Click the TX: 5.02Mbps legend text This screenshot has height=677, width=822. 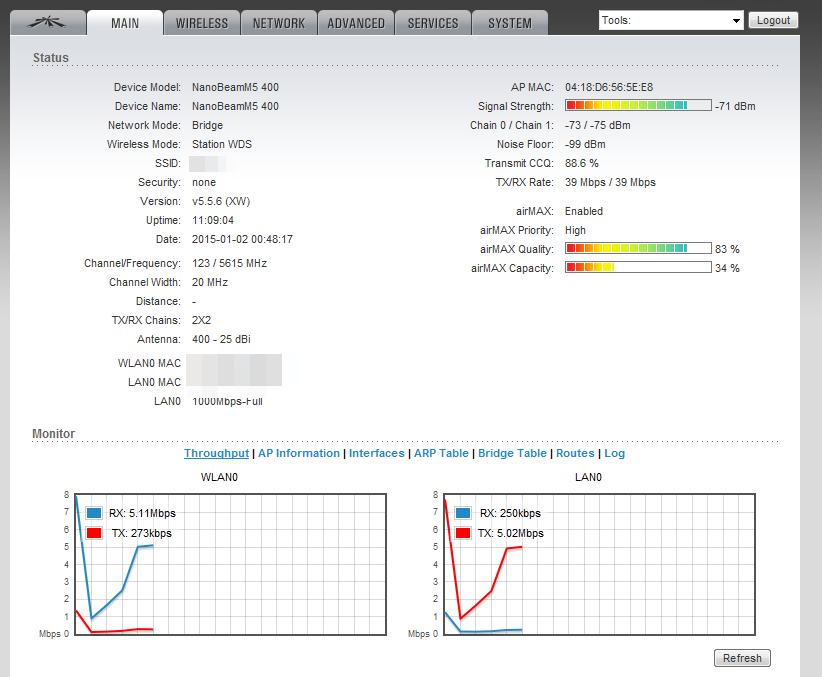coord(511,533)
